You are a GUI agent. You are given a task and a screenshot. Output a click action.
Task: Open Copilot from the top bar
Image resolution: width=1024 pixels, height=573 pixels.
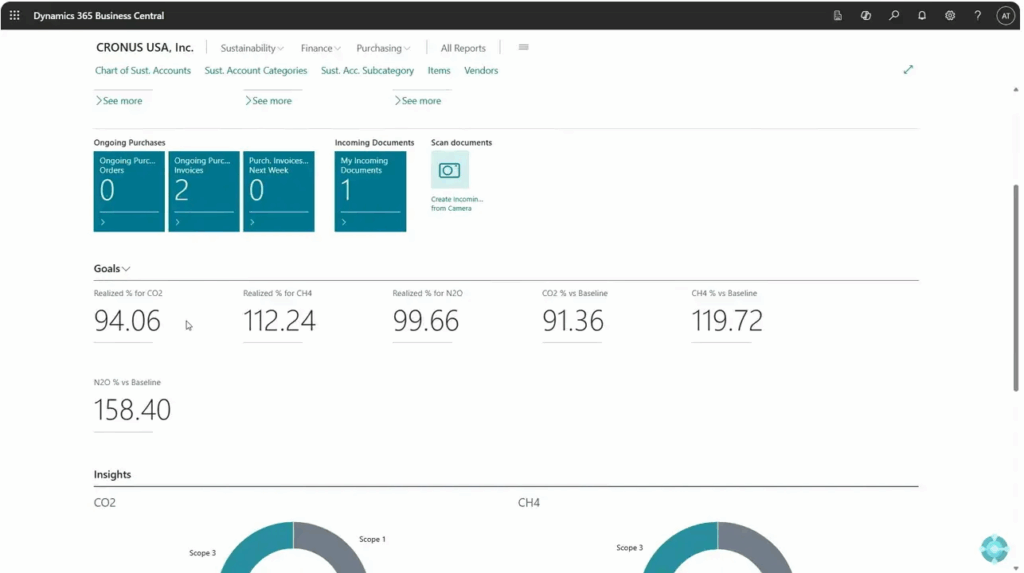click(866, 15)
